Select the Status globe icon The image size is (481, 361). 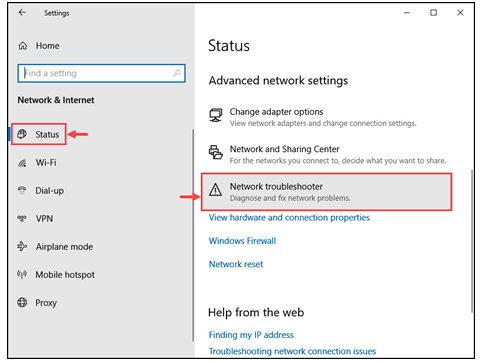point(22,134)
